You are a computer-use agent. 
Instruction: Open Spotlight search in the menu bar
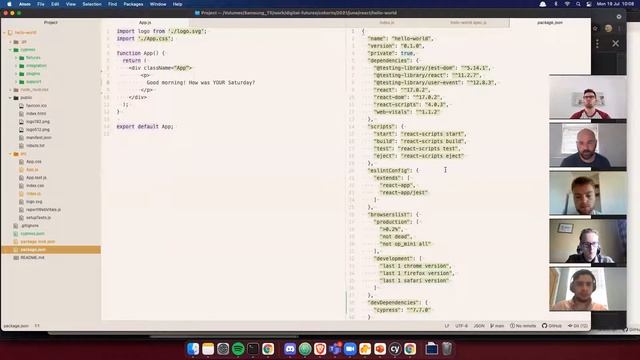578,4
